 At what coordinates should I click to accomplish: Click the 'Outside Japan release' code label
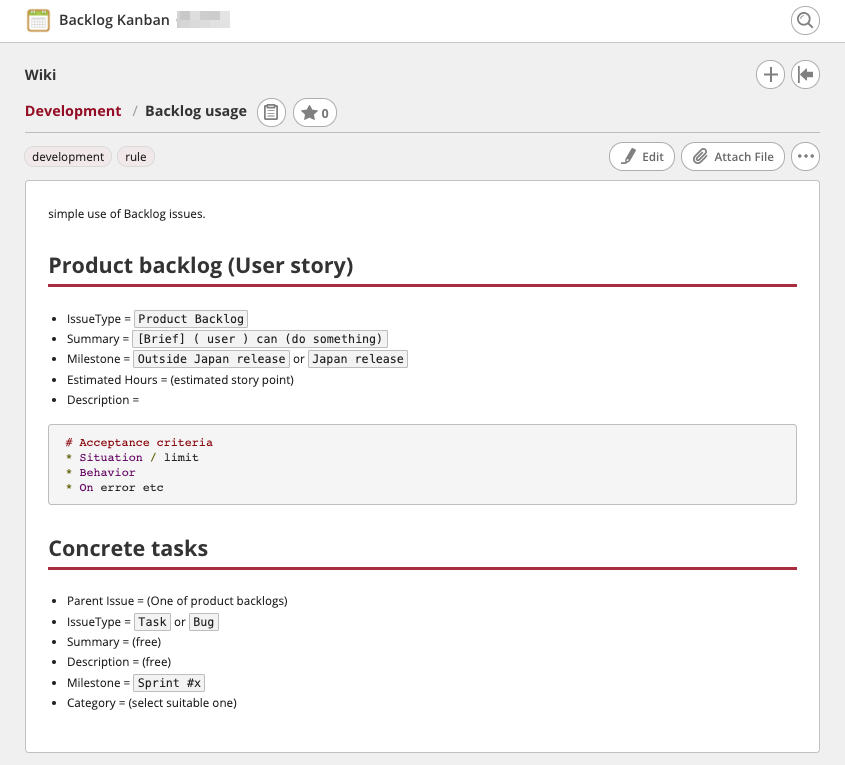click(211, 359)
